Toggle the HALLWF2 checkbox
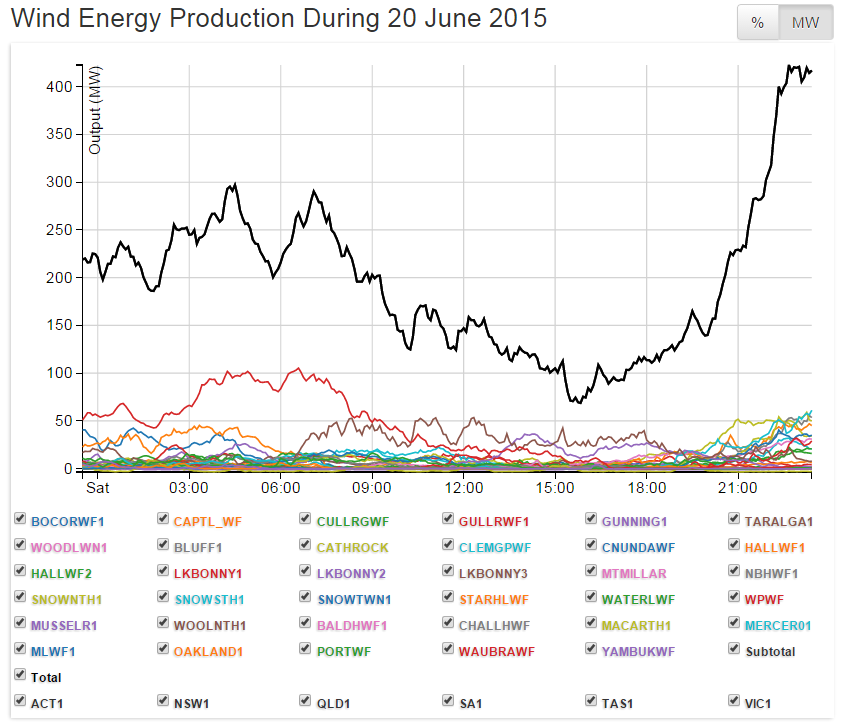The width and height of the screenshot is (843, 722). [20, 571]
